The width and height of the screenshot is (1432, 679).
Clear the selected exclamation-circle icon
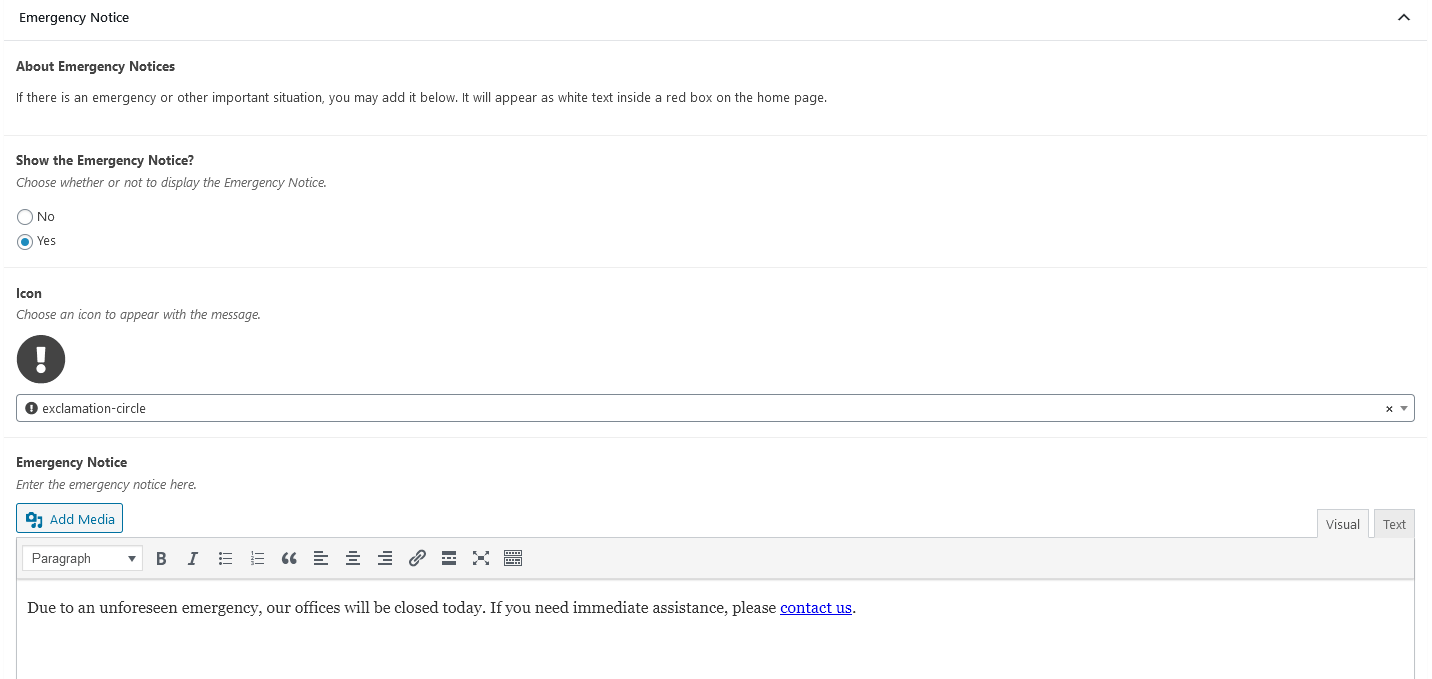1389,408
